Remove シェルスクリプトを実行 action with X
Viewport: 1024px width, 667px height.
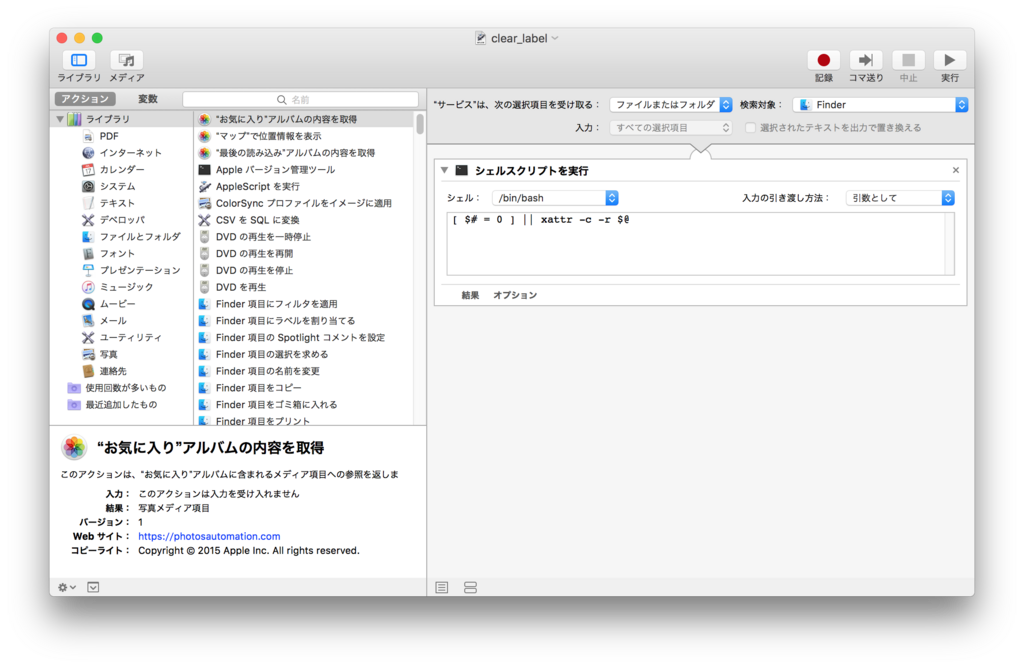point(955,170)
